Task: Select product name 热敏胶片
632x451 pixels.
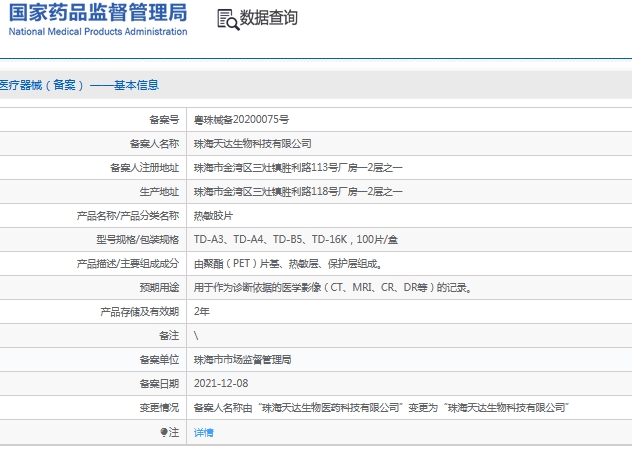Action: pyautogui.click(x=213, y=216)
